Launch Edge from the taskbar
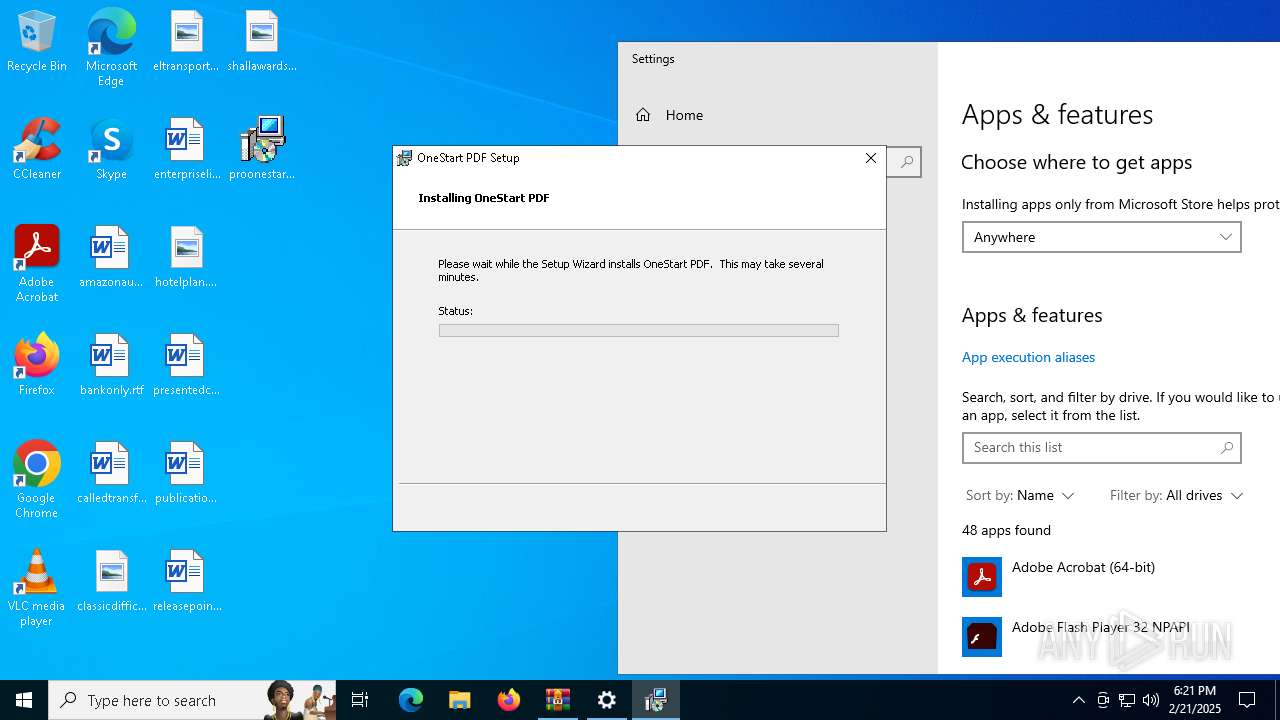Viewport: 1280px width, 720px height. point(411,700)
